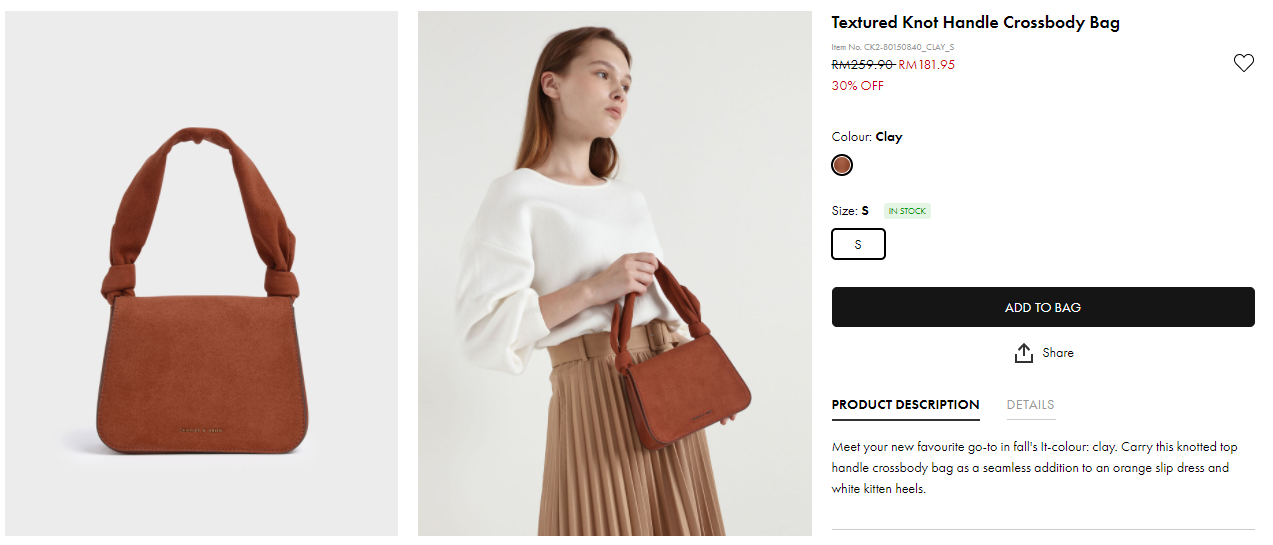The image size is (1273, 545).
Task: Click the IN STOCK badge
Action: point(907,211)
